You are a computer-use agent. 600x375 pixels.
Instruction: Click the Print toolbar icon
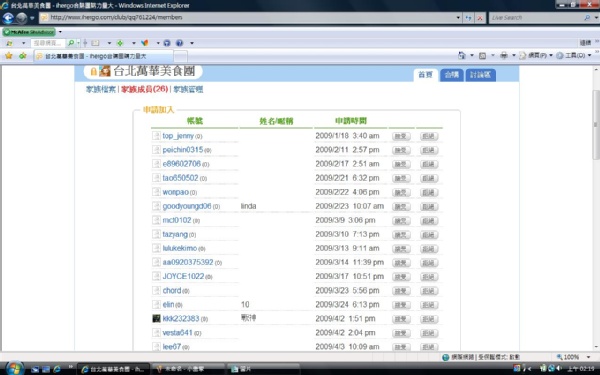[504, 55]
